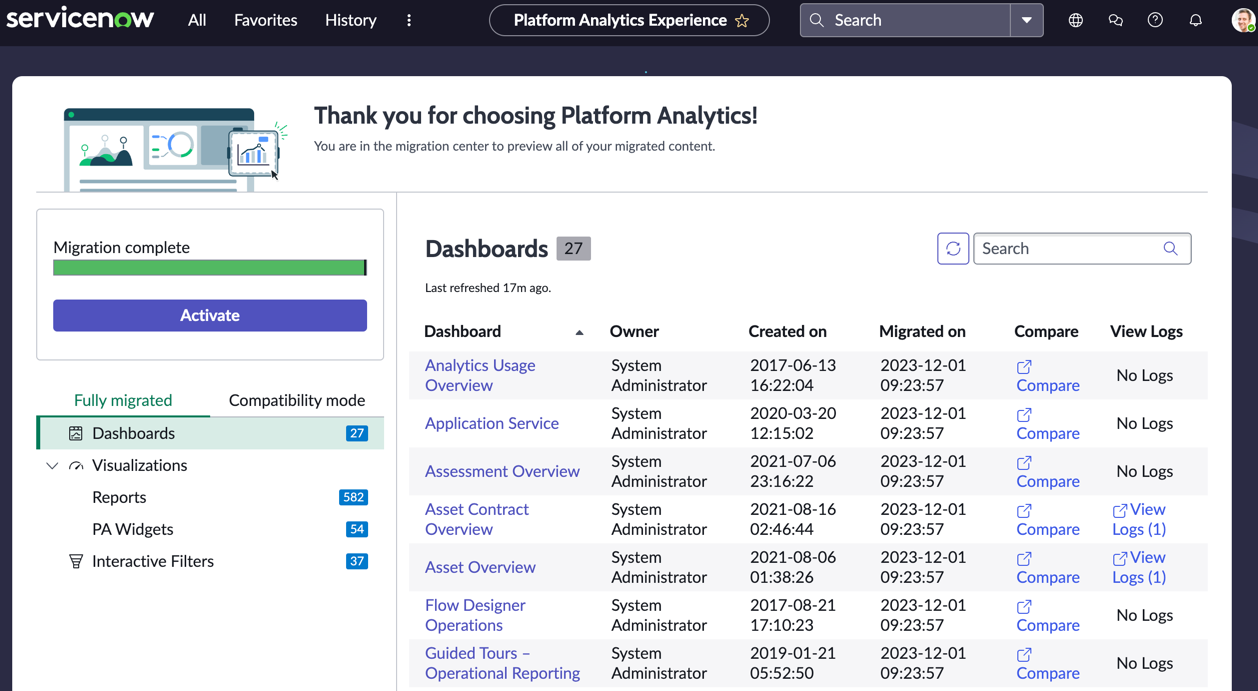Viewport: 1258px width, 691px height.
Task: Open the Application Service dashboard link
Action: 492,423
